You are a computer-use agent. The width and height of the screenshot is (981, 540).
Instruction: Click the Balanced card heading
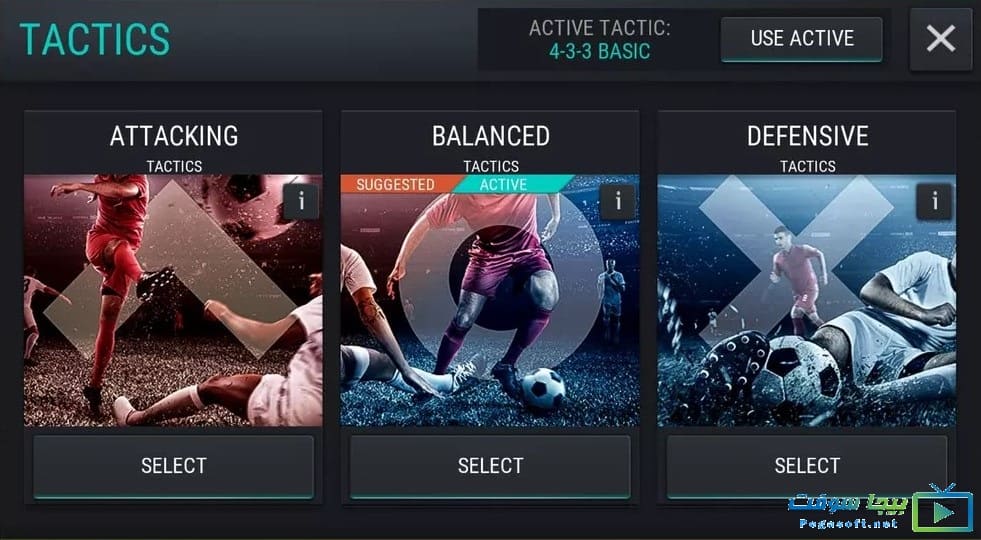pyautogui.click(x=490, y=136)
